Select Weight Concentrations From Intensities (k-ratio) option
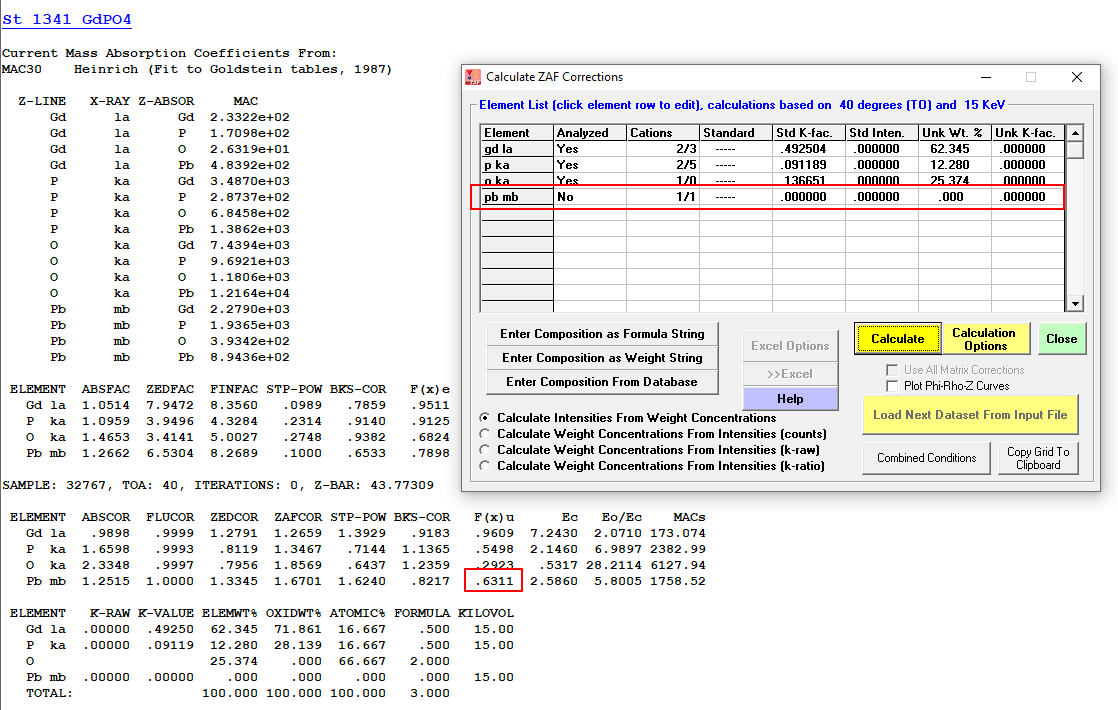Viewport: 1118px width, 710px height. pos(486,466)
